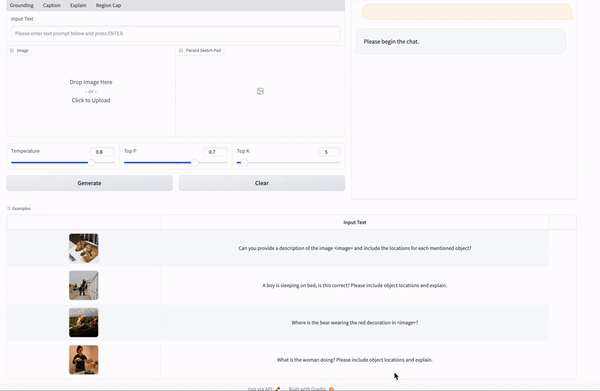Click the Examples list icon
This screenshot has height=391, width=600.
pos(9,209)
